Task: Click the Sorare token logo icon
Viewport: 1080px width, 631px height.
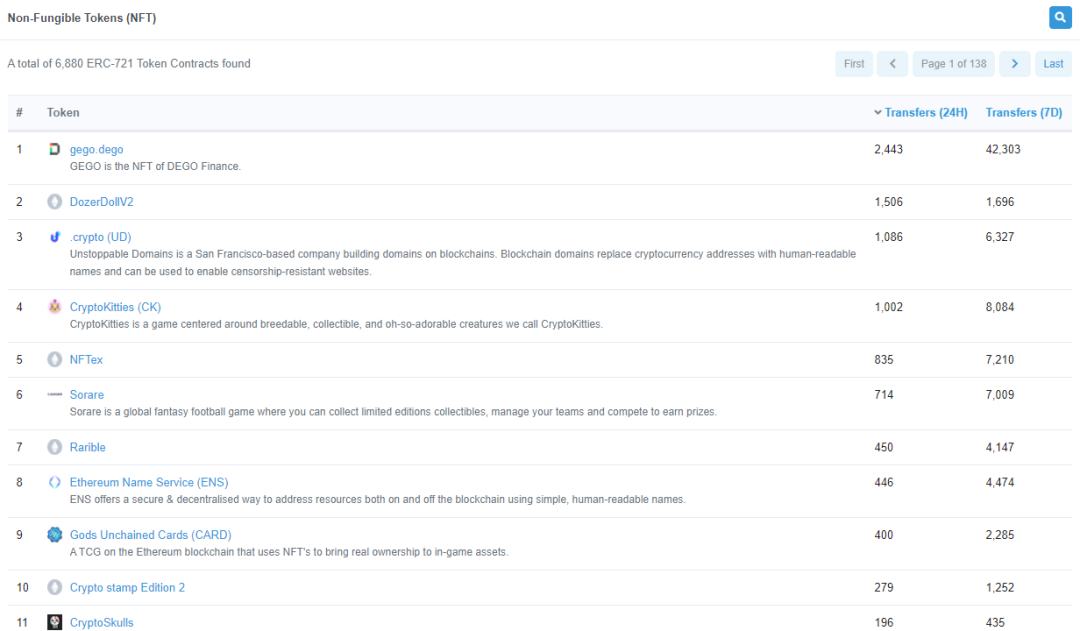Action: [55, 395]
